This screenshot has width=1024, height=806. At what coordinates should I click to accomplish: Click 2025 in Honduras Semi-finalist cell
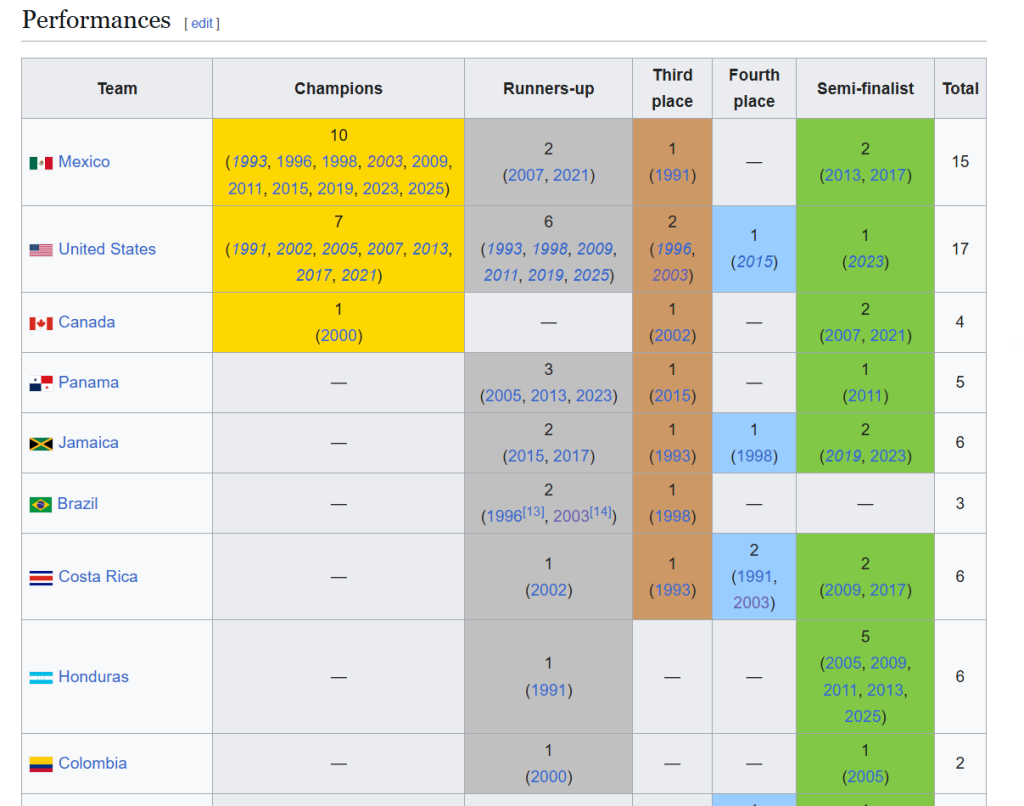(x=863, y=717)
